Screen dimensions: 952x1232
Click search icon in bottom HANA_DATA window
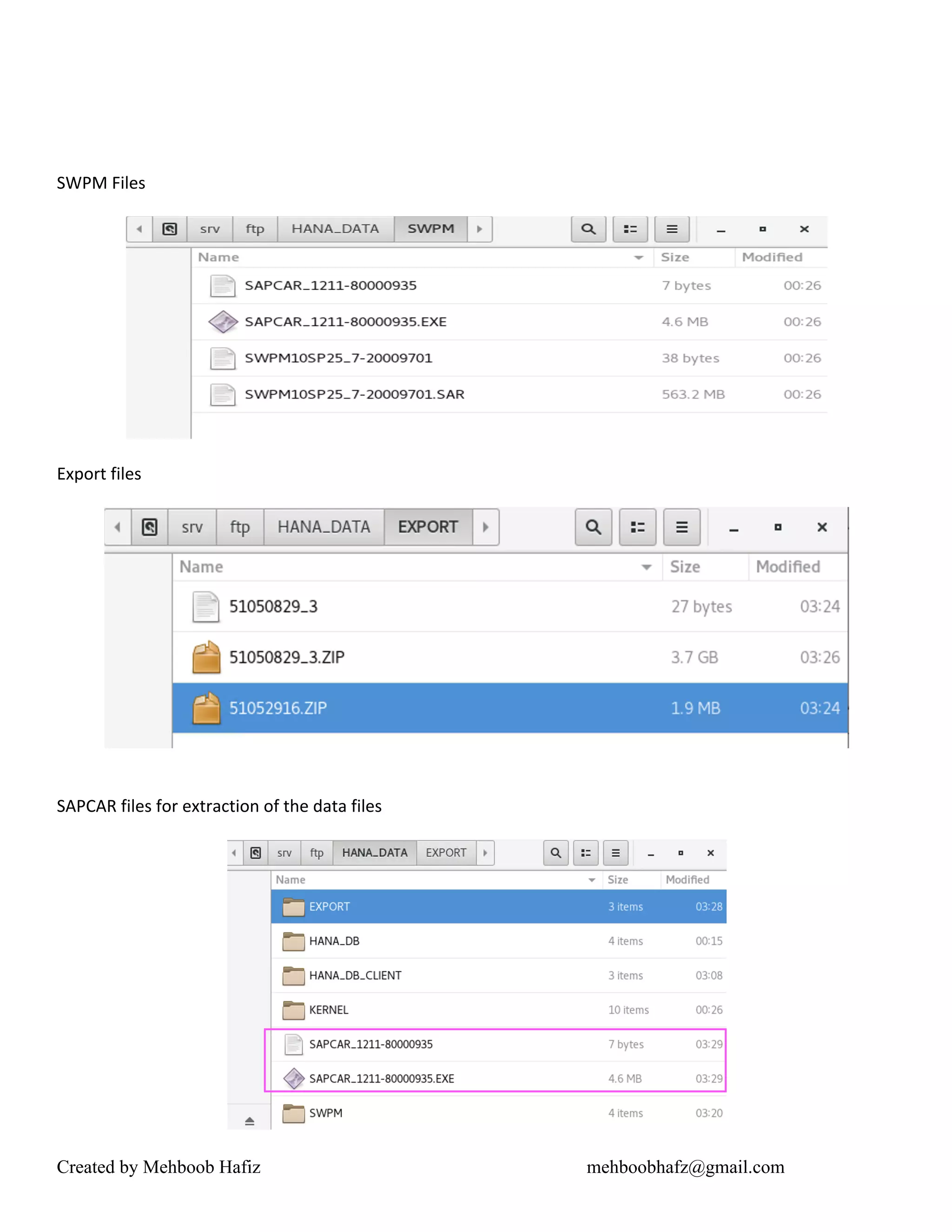click(555, 853)
